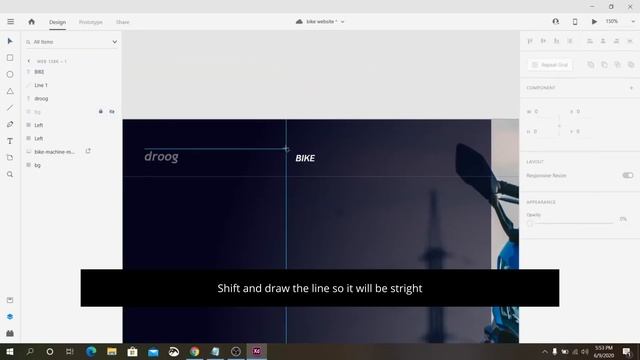Viewport: 640px width, 360px height.
Task: Open the document title dropdown arrow
Action: click(342, 22)
